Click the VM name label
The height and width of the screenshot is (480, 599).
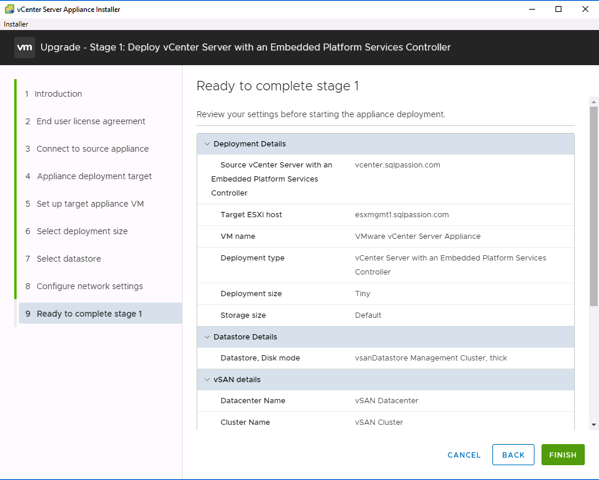tap(238, 236)
